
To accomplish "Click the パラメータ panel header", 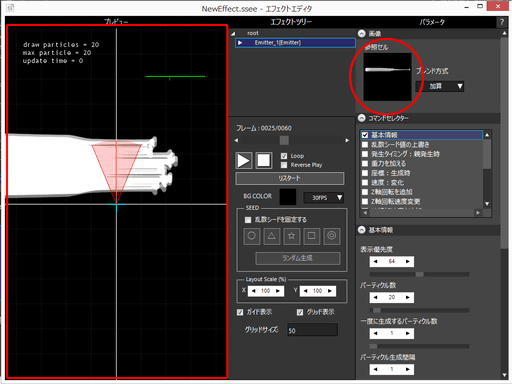I will click(x=432, y=22).
